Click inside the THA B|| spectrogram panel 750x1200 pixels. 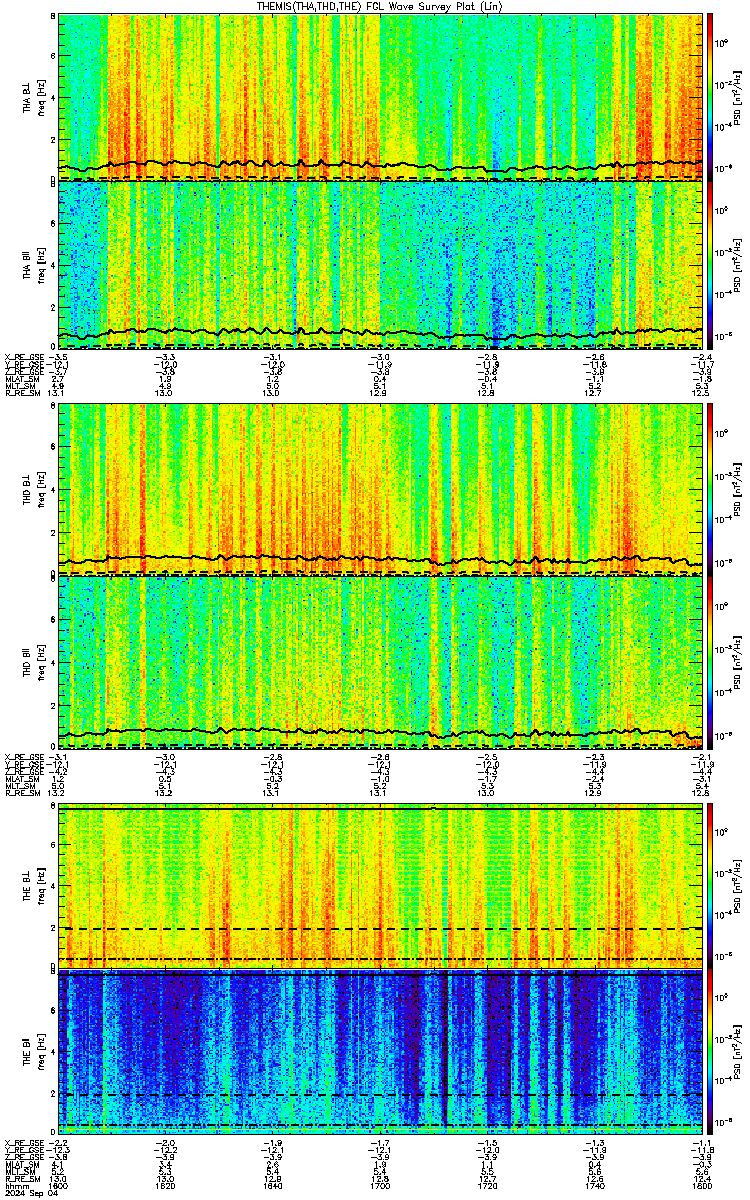[380, 265]
